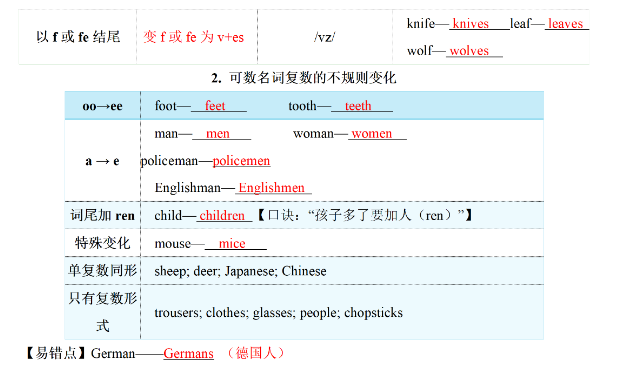Image resolution: width=621 pixels, height=372 pixels.
Task: Click the red answer 'Germans'
Action: [x=189, y=353]
